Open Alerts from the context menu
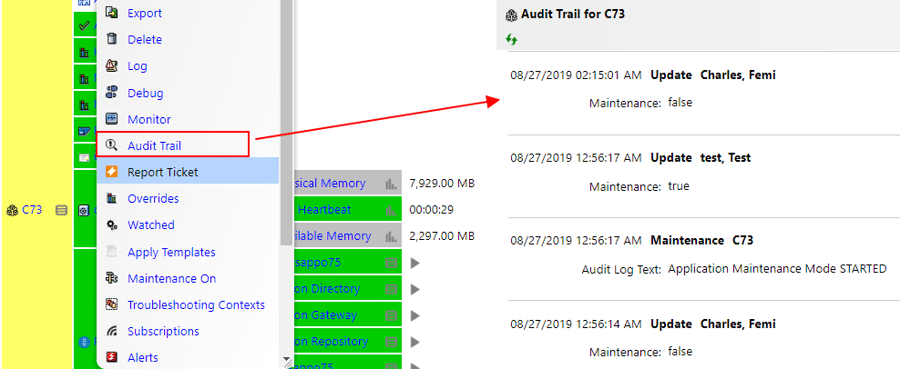The width and height of the screenshot is (900, 369). 142,358
